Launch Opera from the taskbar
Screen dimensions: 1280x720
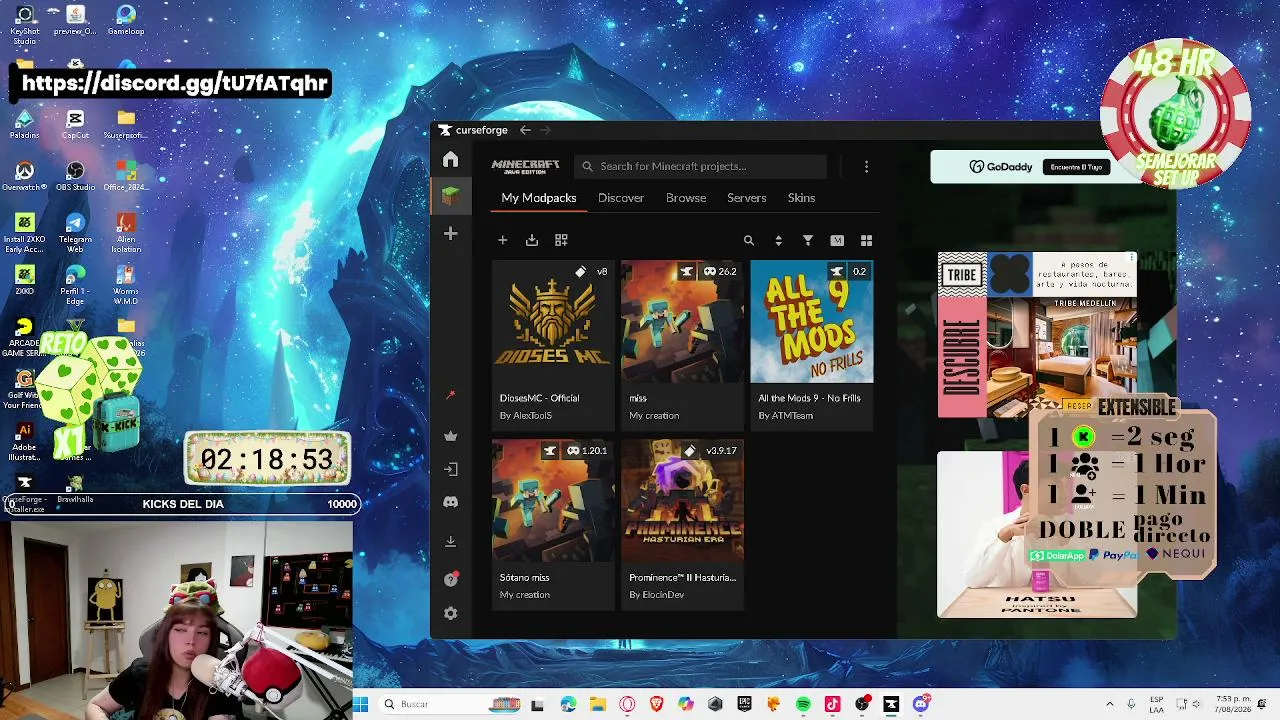pyautogui.click(x=627, y=704)
